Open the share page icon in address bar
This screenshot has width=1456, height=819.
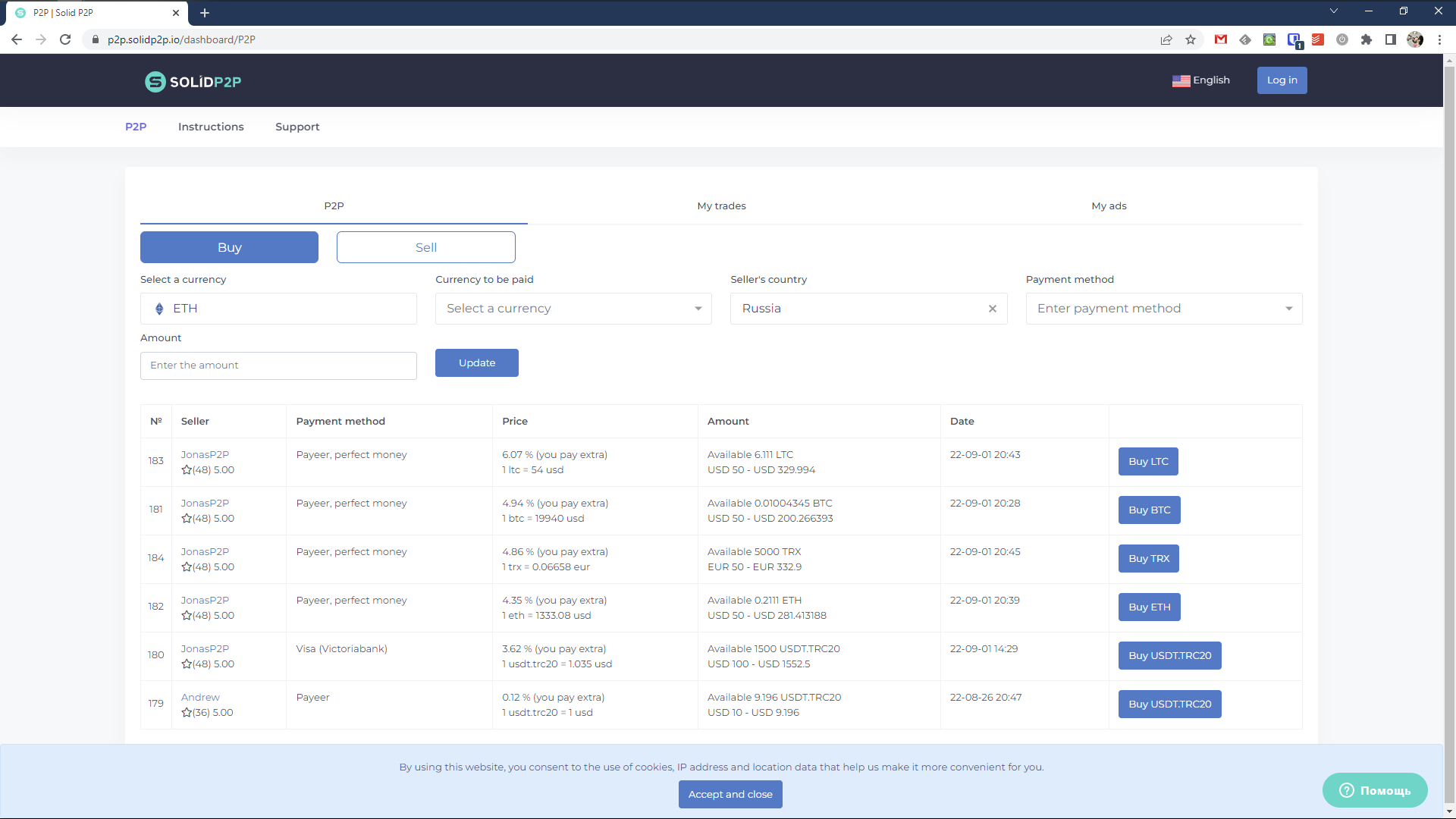[x=1166, y=39]
